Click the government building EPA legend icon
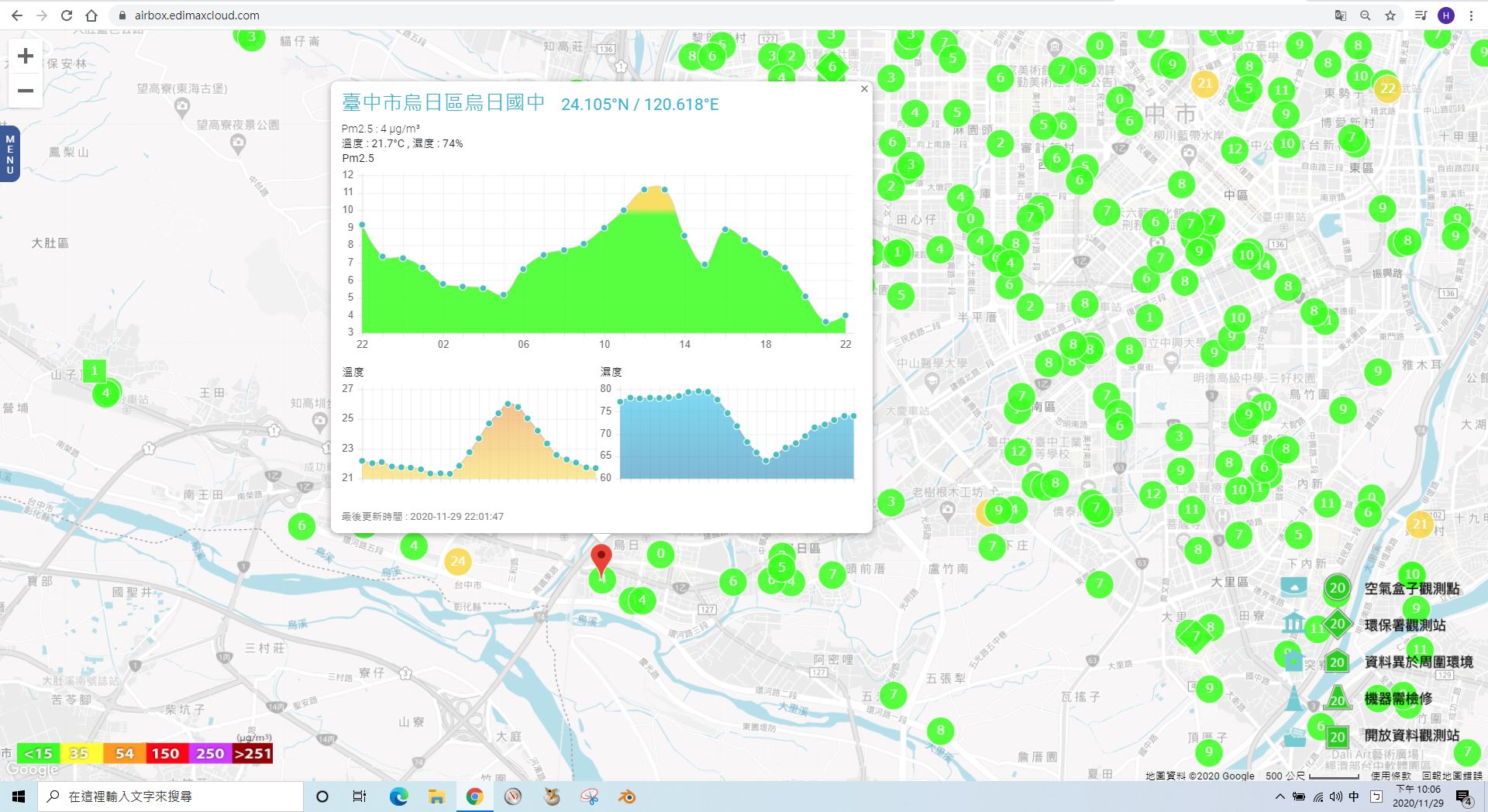The height and width of the screenshot is (812, 1488). click(x=1293, y=623)
